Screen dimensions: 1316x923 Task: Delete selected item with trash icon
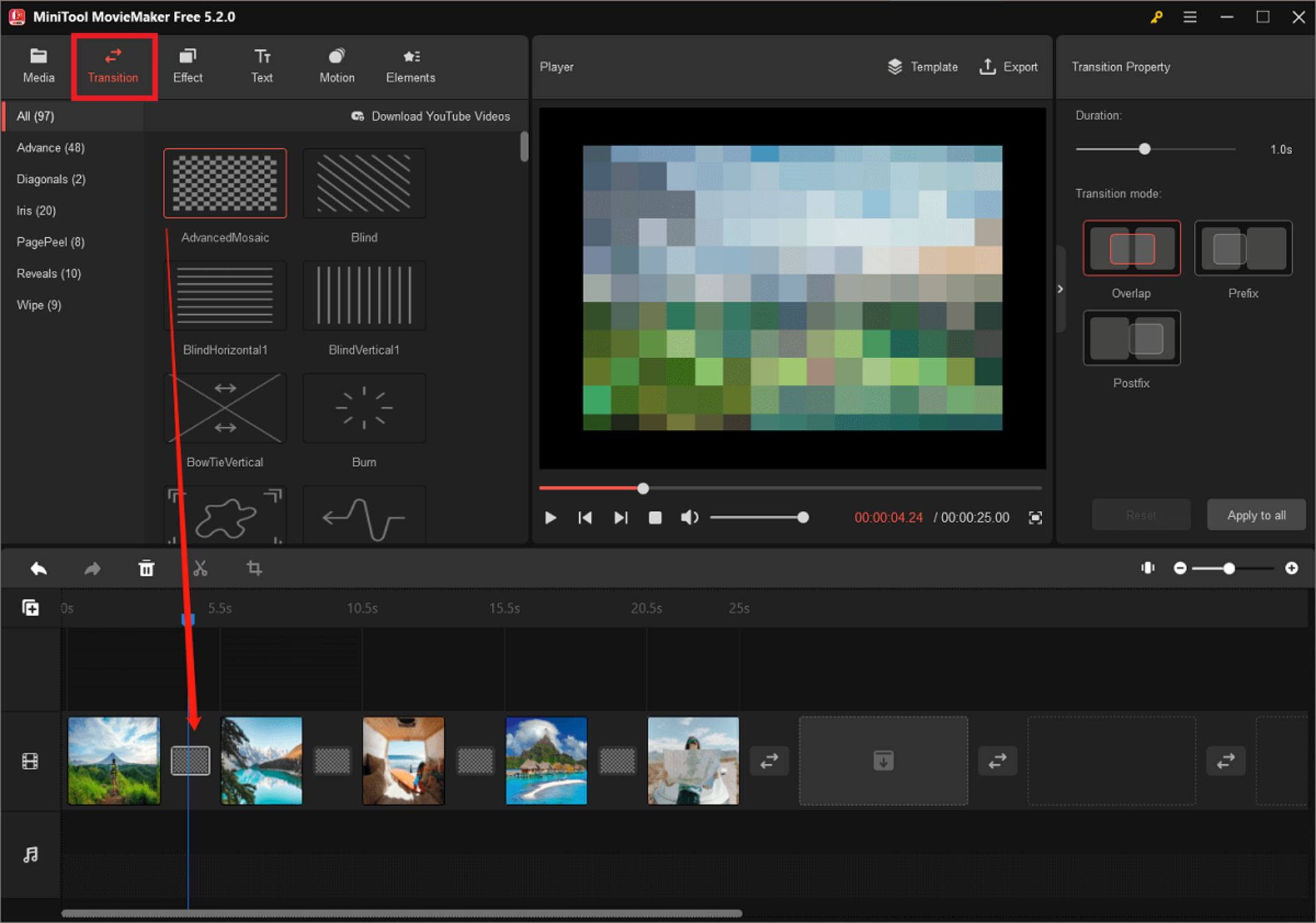(x=147, y=568)
